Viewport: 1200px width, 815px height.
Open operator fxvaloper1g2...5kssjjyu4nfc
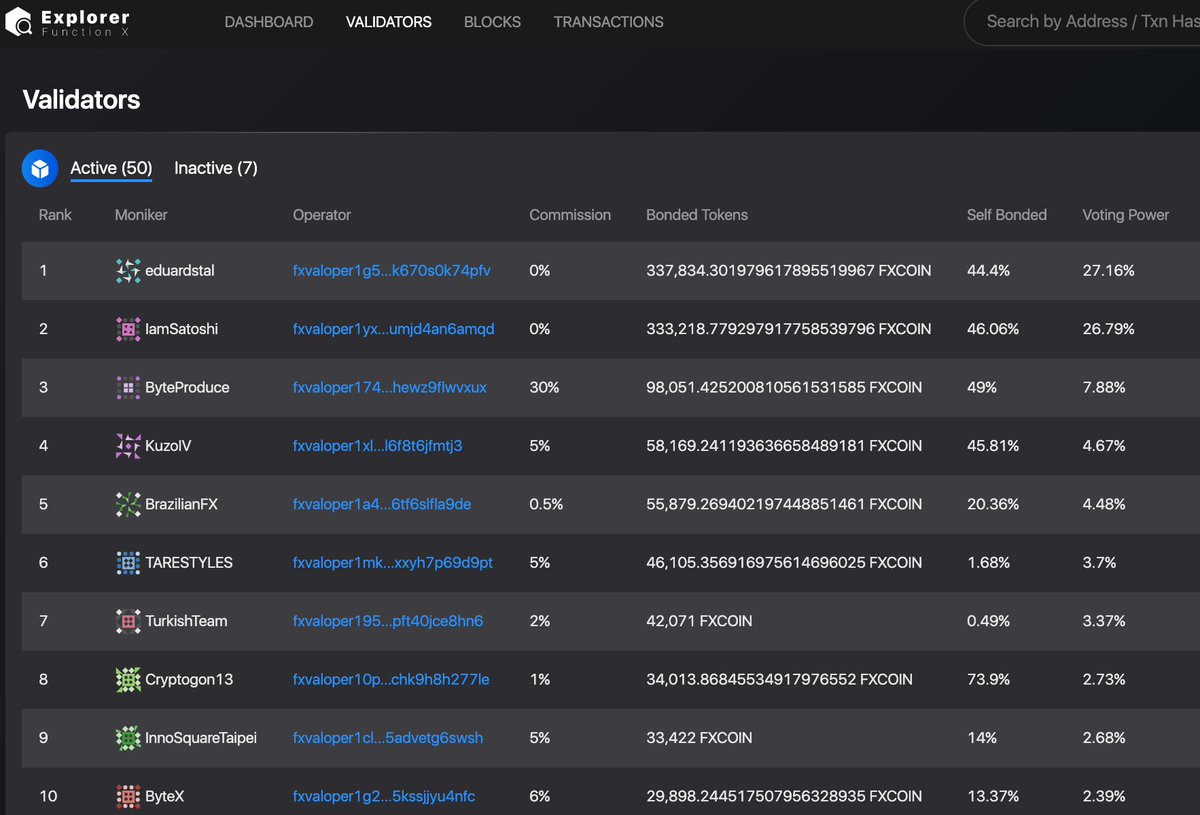[x=384, y=797]
